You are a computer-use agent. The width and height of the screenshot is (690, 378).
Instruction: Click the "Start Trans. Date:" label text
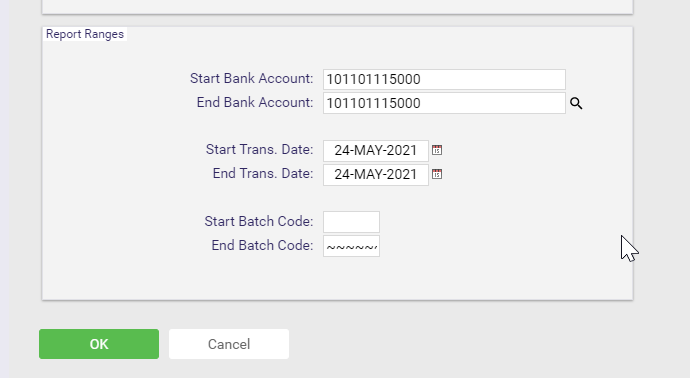(x=260, y=149)
